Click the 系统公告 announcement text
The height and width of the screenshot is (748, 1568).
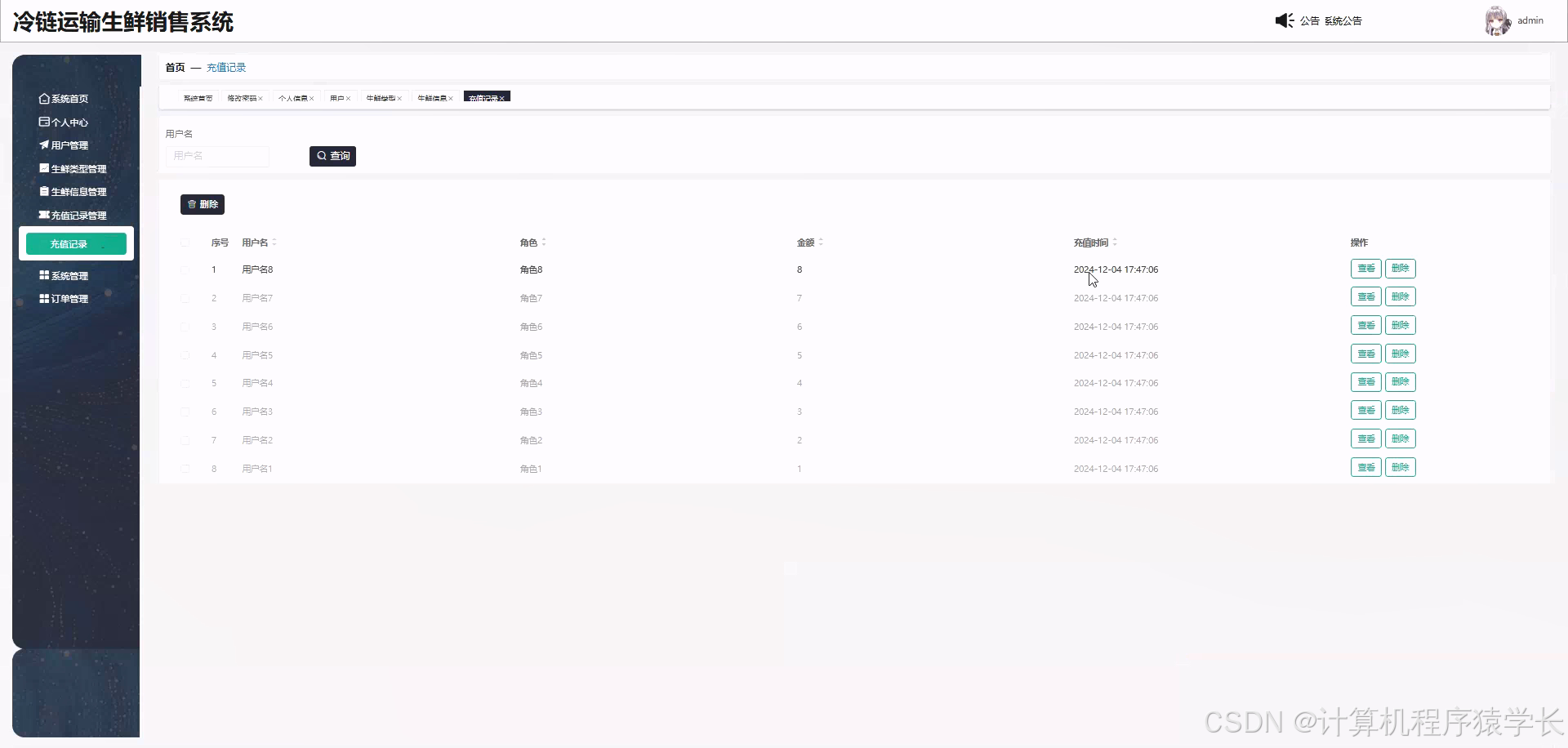point(1343,21)
